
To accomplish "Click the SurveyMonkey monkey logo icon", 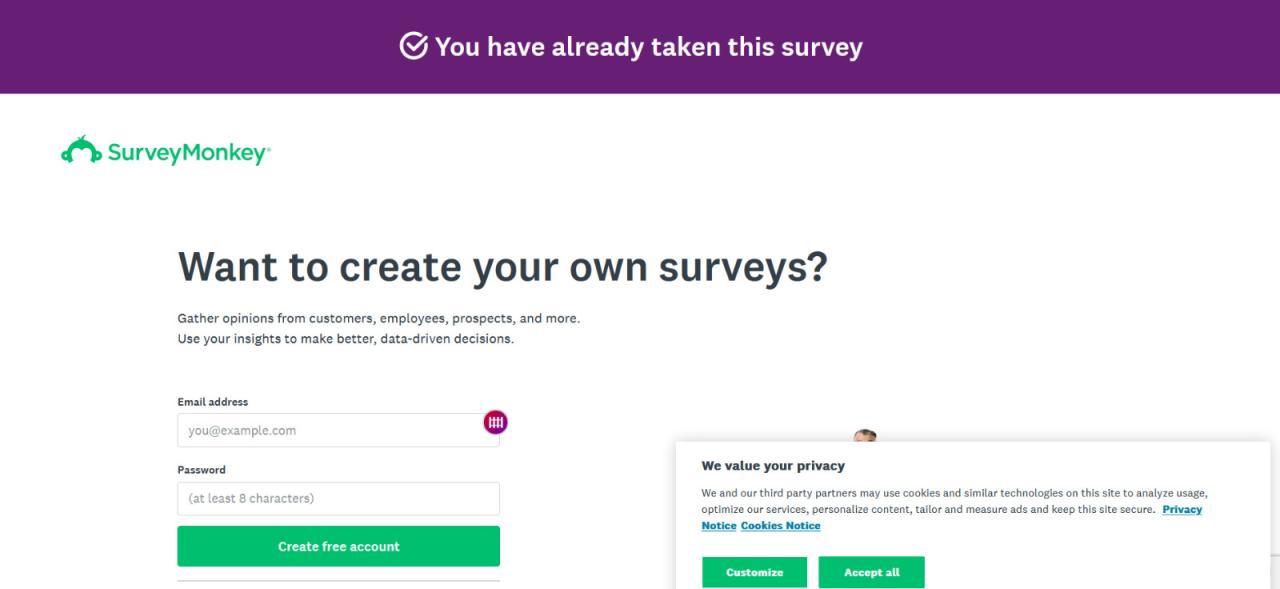I will point(81,150).
